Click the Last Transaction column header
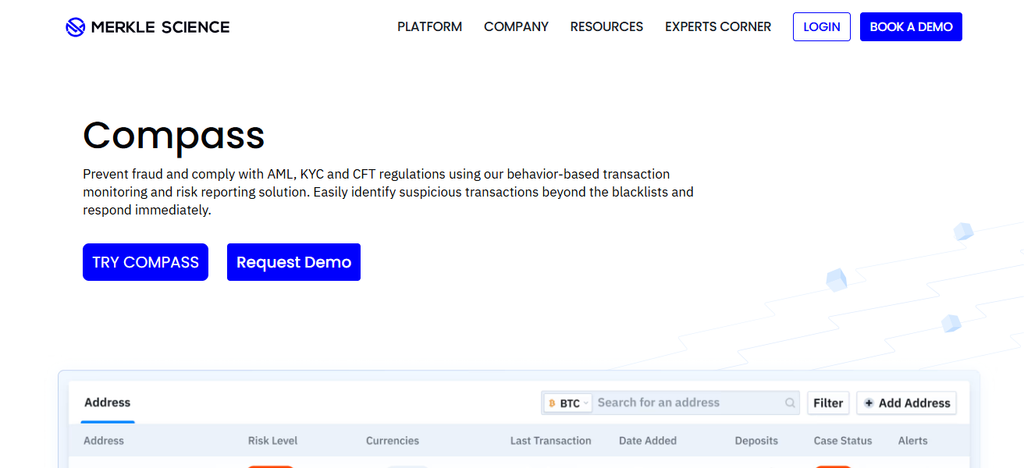Viewport: 1024px width, 468px height. (551, 441)
